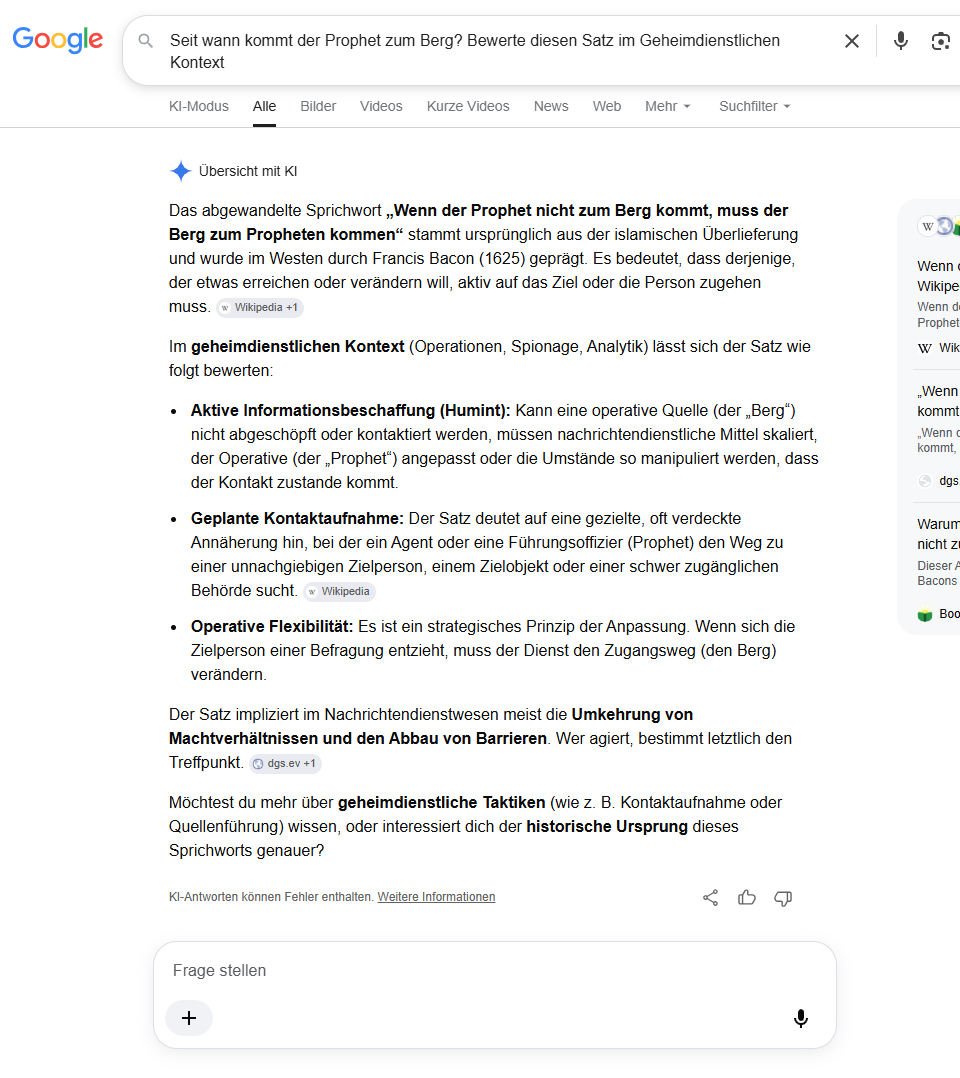Screen dimensions: 960x1078
Task: Click the source favicons cluster at right
Action: (x=939, y=226)
